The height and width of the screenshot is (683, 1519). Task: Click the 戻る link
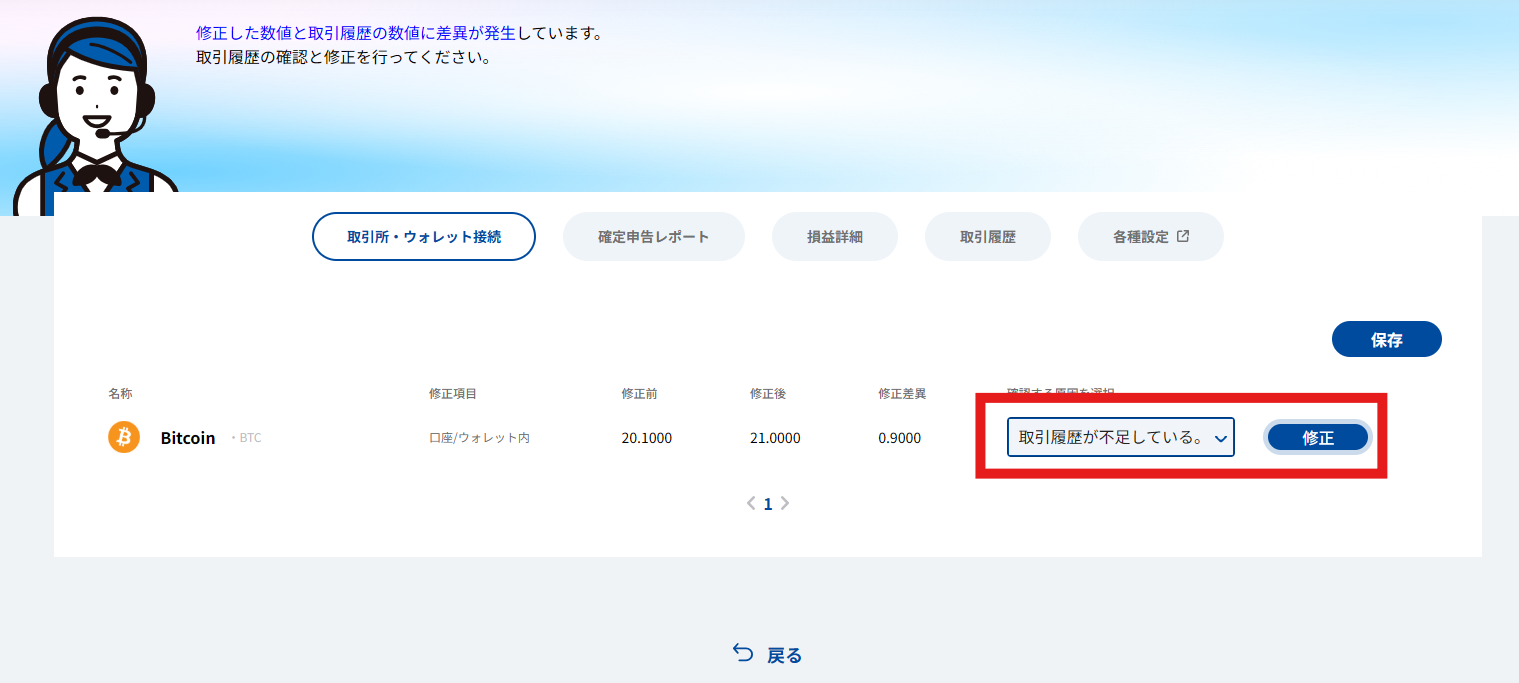click(768, 655)
